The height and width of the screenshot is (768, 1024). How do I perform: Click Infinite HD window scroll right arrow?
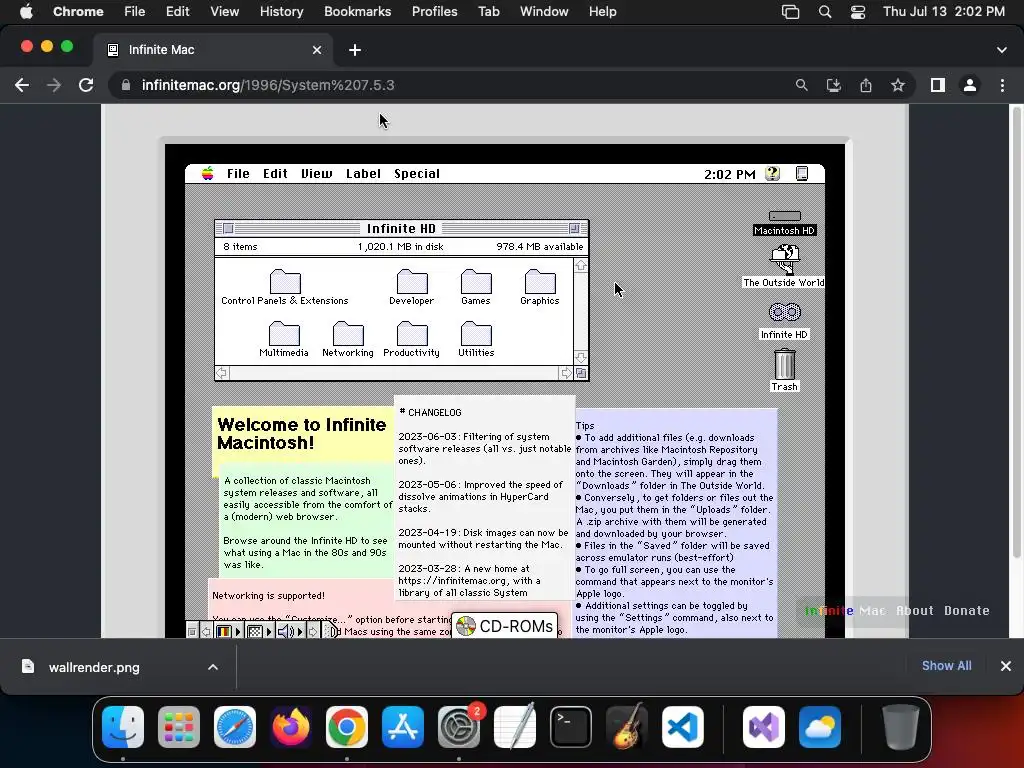click(566, 373)
